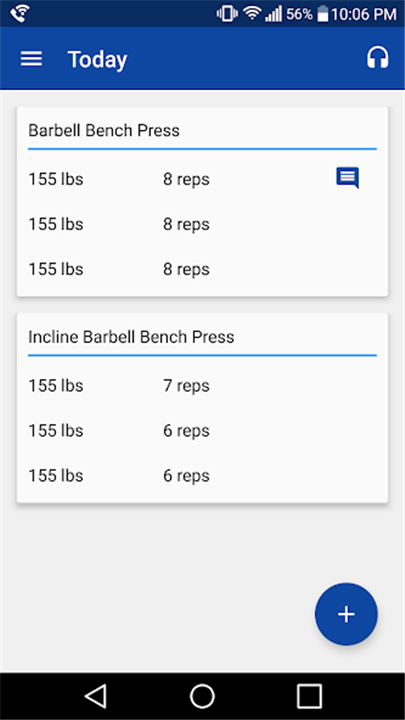Select third Barbell Bench Press 155 lbs set
Viewport: 405px width, 720px height.
coord(202,269)
